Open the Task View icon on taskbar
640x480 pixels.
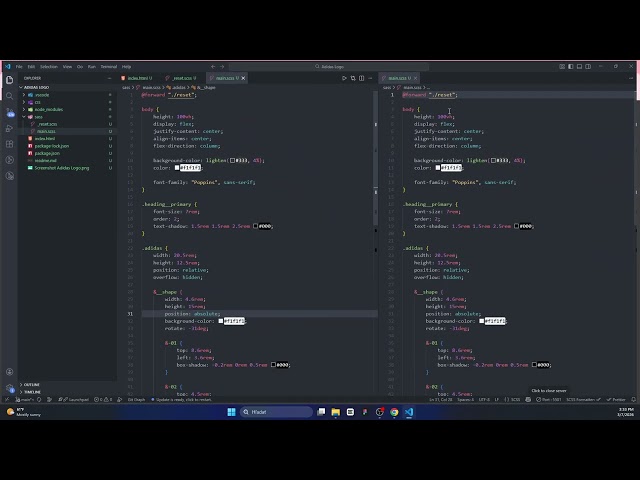pos(321,412)
